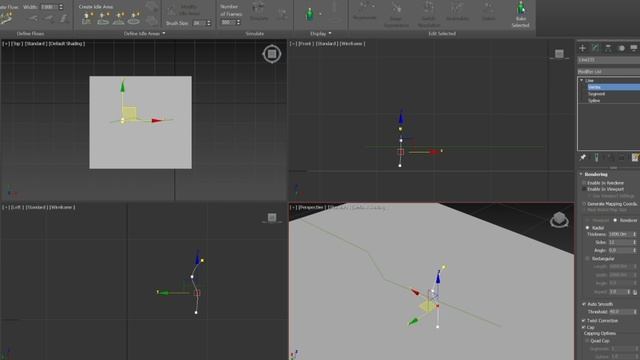This screenshot has width=640, height=360.
Task: Click the Angle value field under Radial
Action: pyautogui.click(x=620, y=250)
